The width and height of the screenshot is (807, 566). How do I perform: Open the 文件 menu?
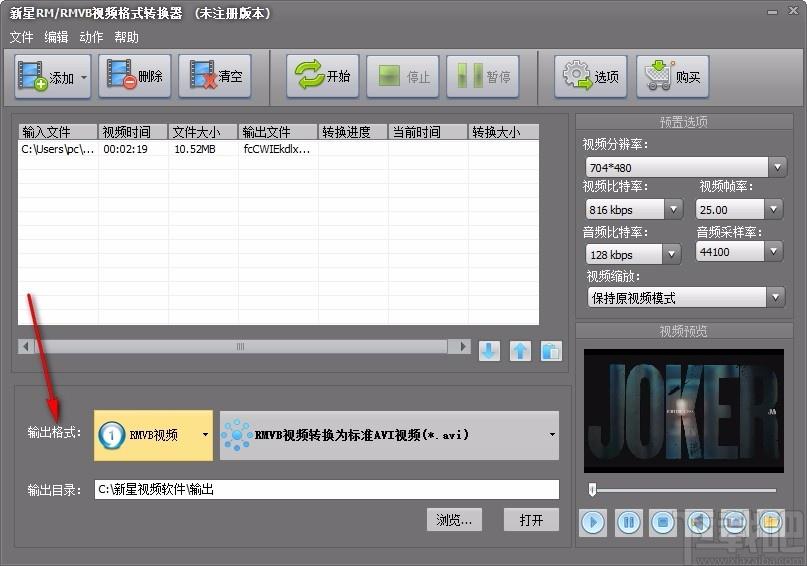click(21, 37)
